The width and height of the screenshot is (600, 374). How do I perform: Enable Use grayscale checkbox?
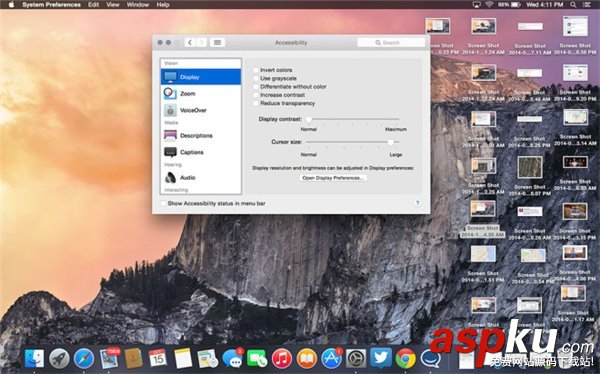(256, 78)
